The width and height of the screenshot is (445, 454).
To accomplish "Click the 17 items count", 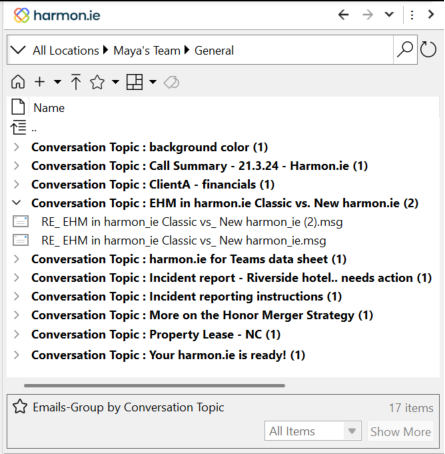I will coord(411,408).
